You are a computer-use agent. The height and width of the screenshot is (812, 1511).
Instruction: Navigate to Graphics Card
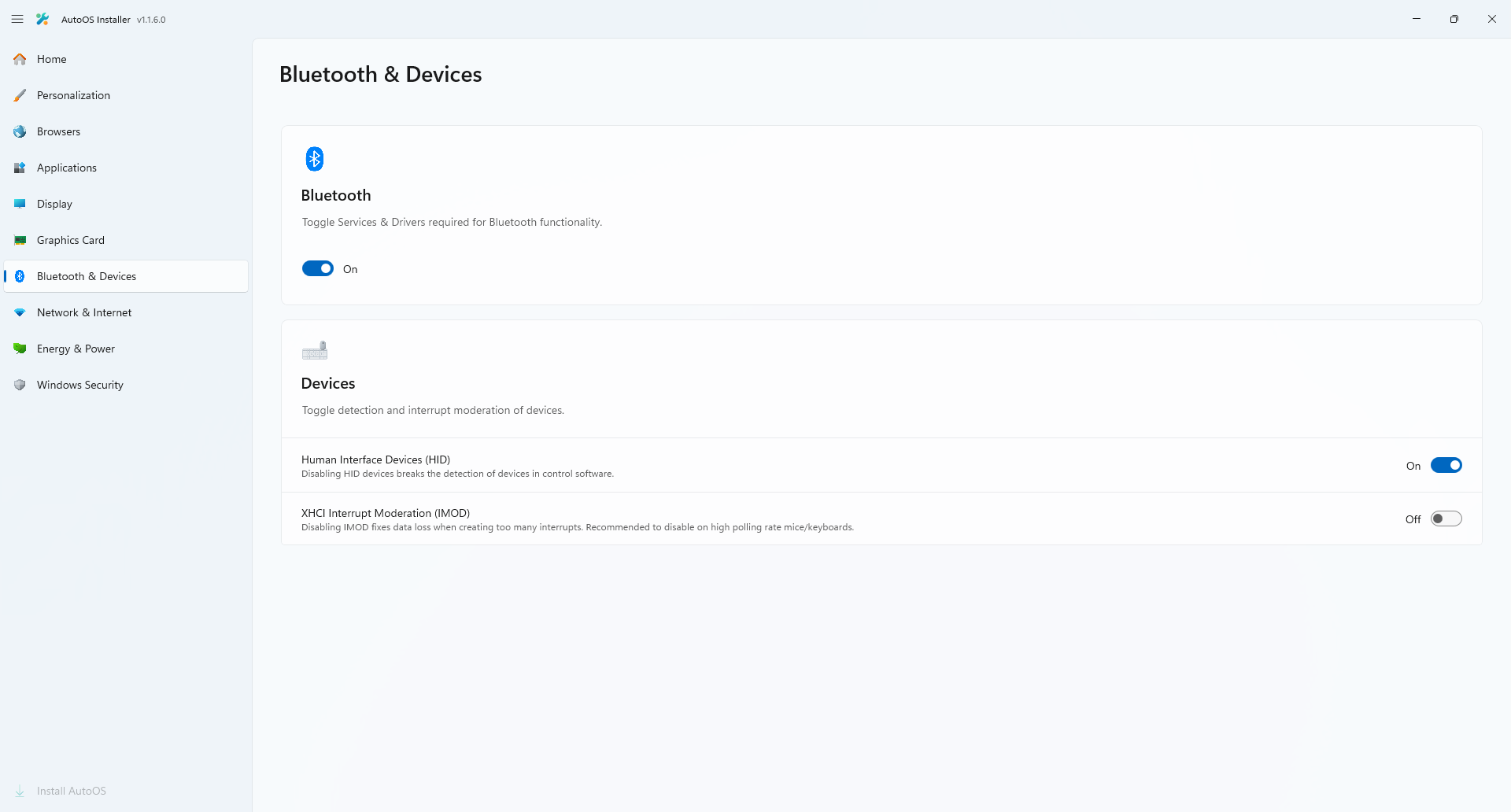tap(126, 240)
